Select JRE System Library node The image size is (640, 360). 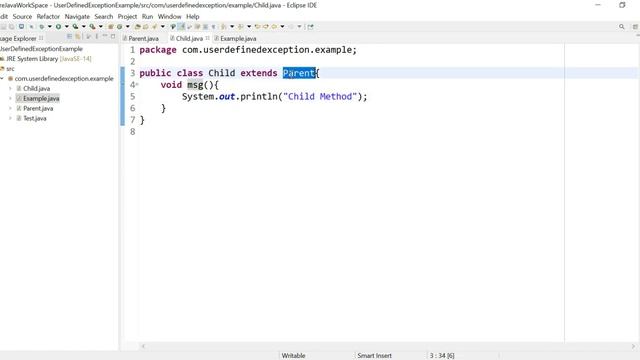pos(46,59)
